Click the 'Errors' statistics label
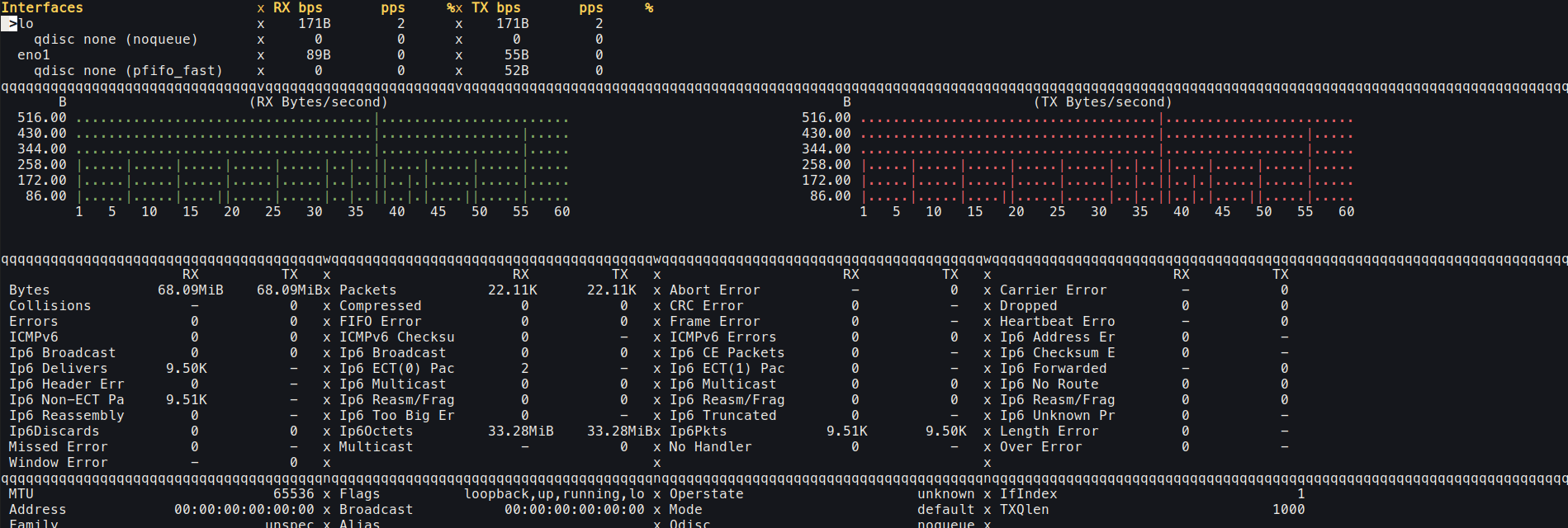 point(34,322)
